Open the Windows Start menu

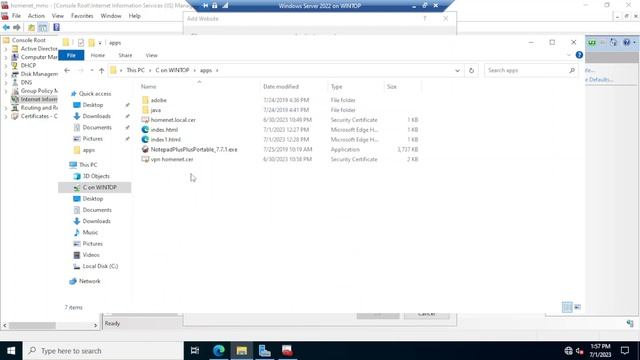point(11,351)
